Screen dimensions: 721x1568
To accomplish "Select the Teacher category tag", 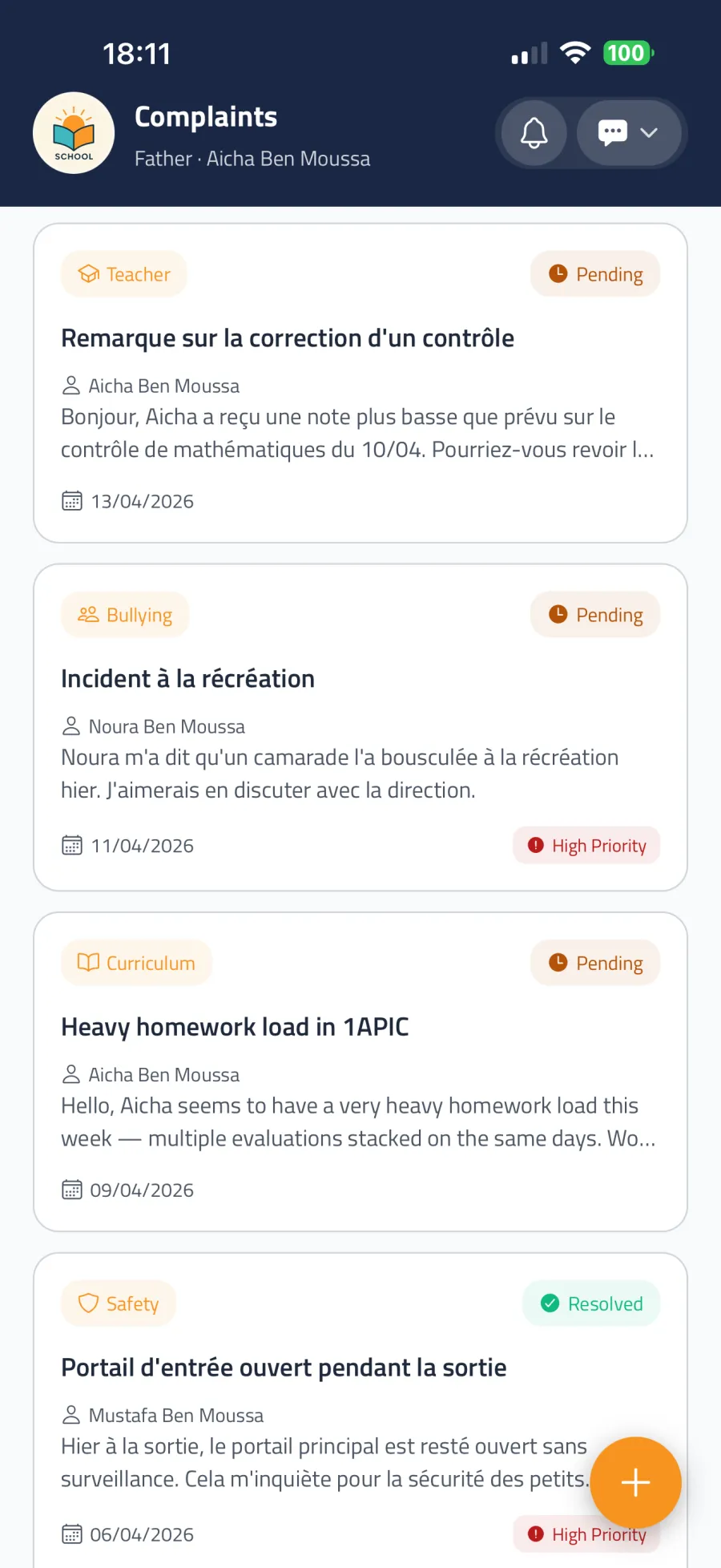I will point(124,274).
